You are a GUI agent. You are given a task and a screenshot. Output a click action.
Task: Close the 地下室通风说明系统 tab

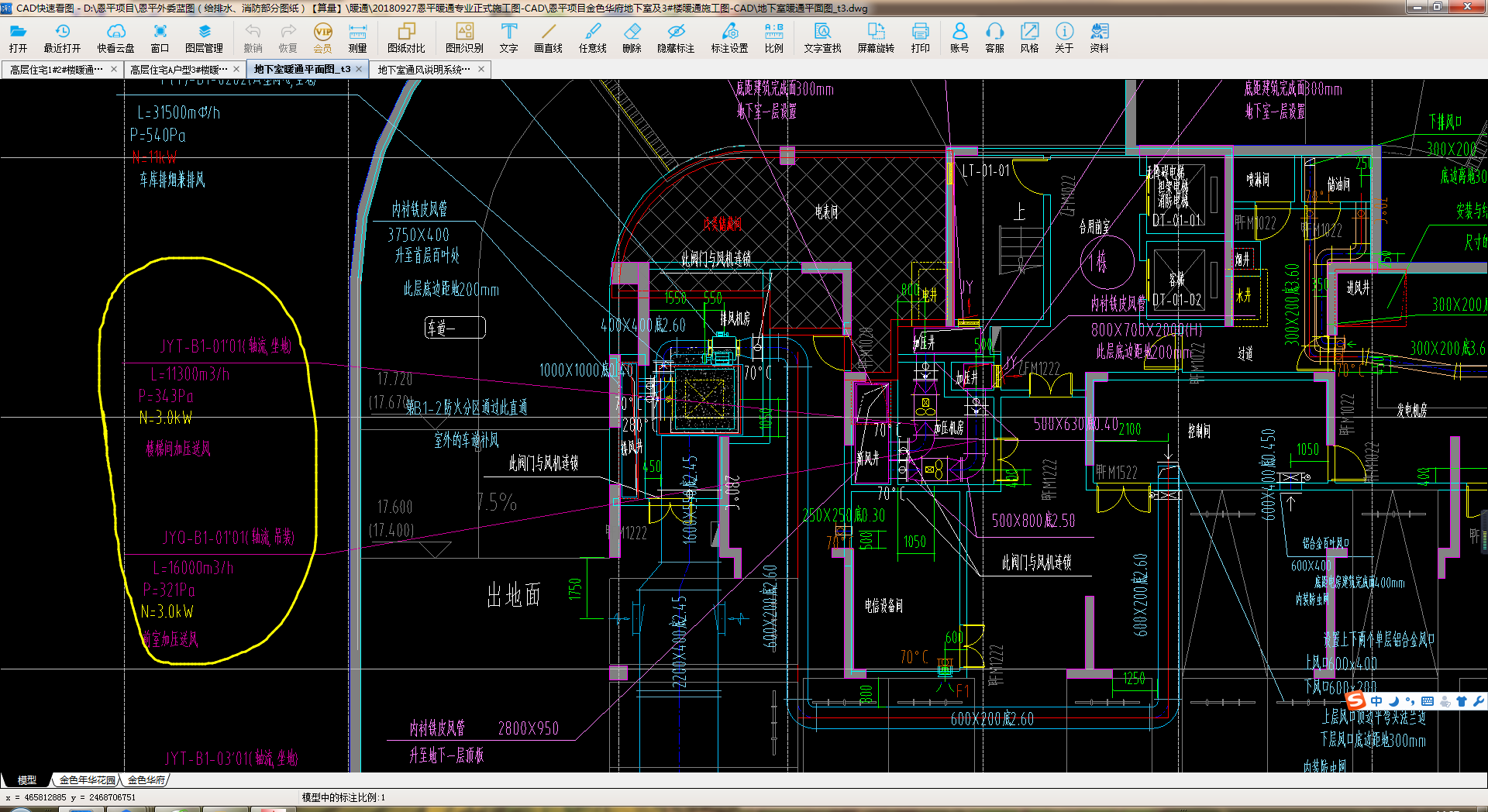click(481, 69)
